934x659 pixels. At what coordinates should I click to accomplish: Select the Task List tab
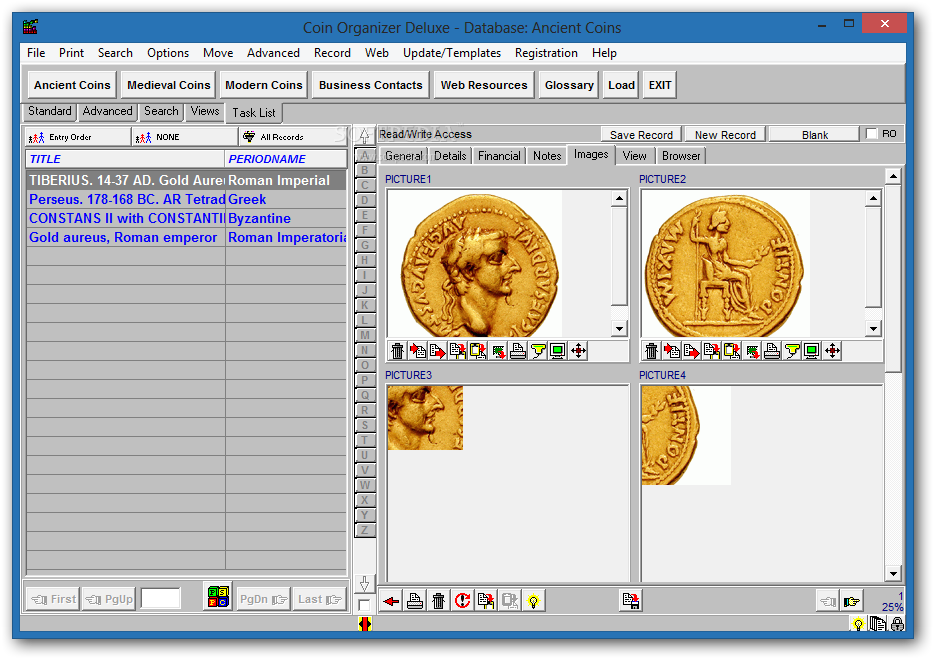pyautogui.click(x=254, y=113)
